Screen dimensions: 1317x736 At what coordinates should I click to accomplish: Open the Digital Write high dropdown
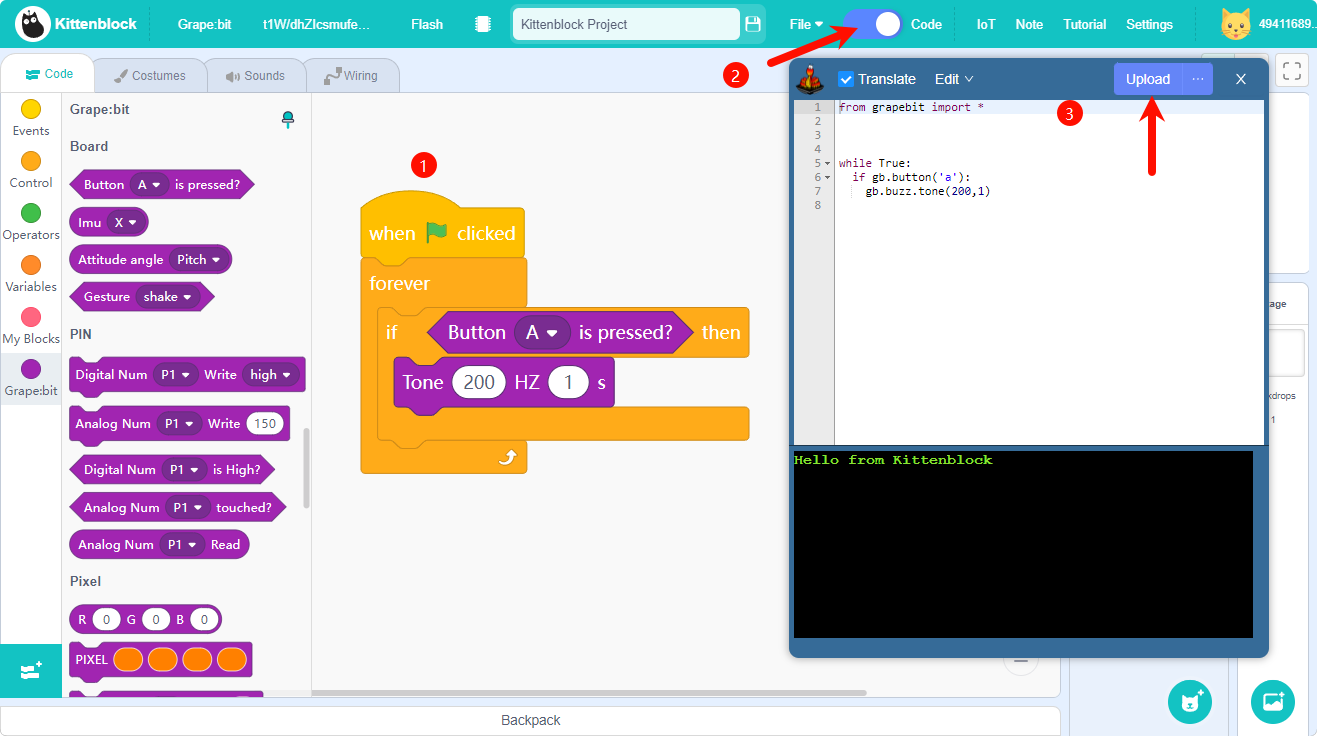click(272, 374)
